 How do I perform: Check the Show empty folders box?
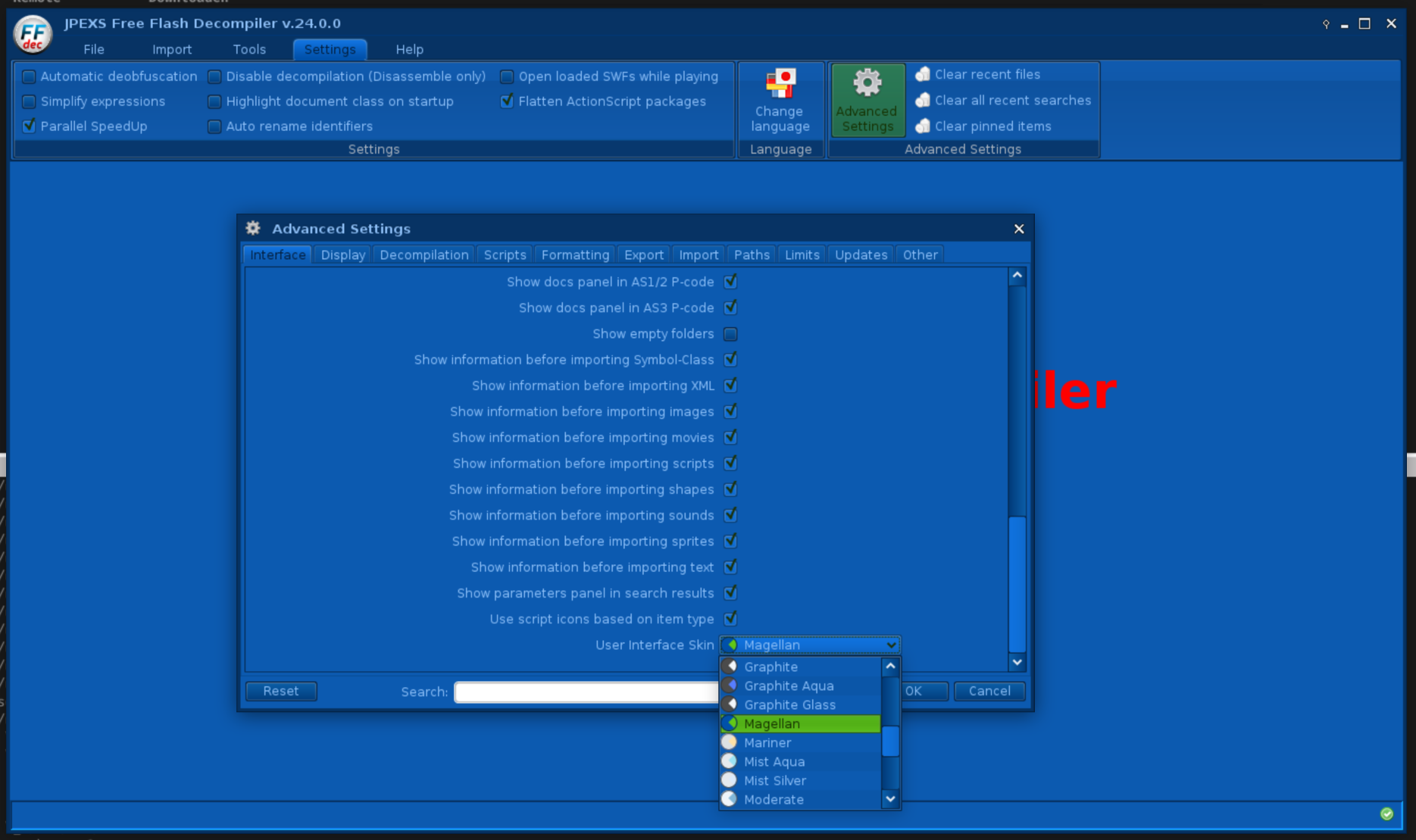730,334
